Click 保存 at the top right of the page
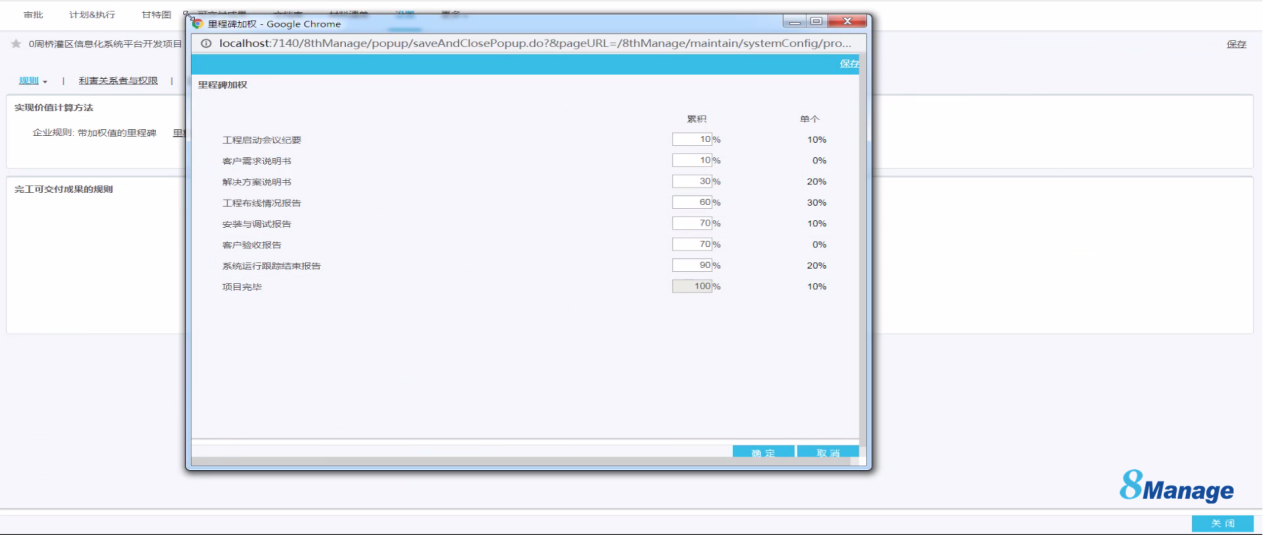The height and width of the screenshot is (535, 1265). pyautogui.click(x=1236, y=44)
